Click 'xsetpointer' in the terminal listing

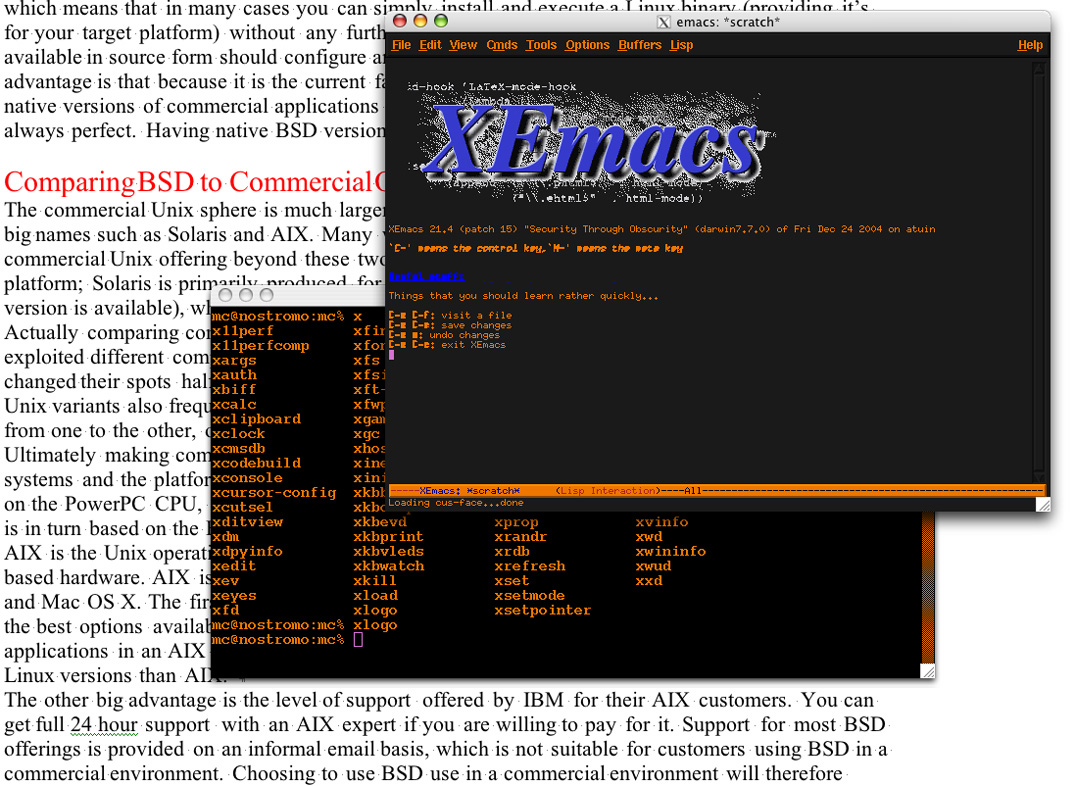(542, 610)
